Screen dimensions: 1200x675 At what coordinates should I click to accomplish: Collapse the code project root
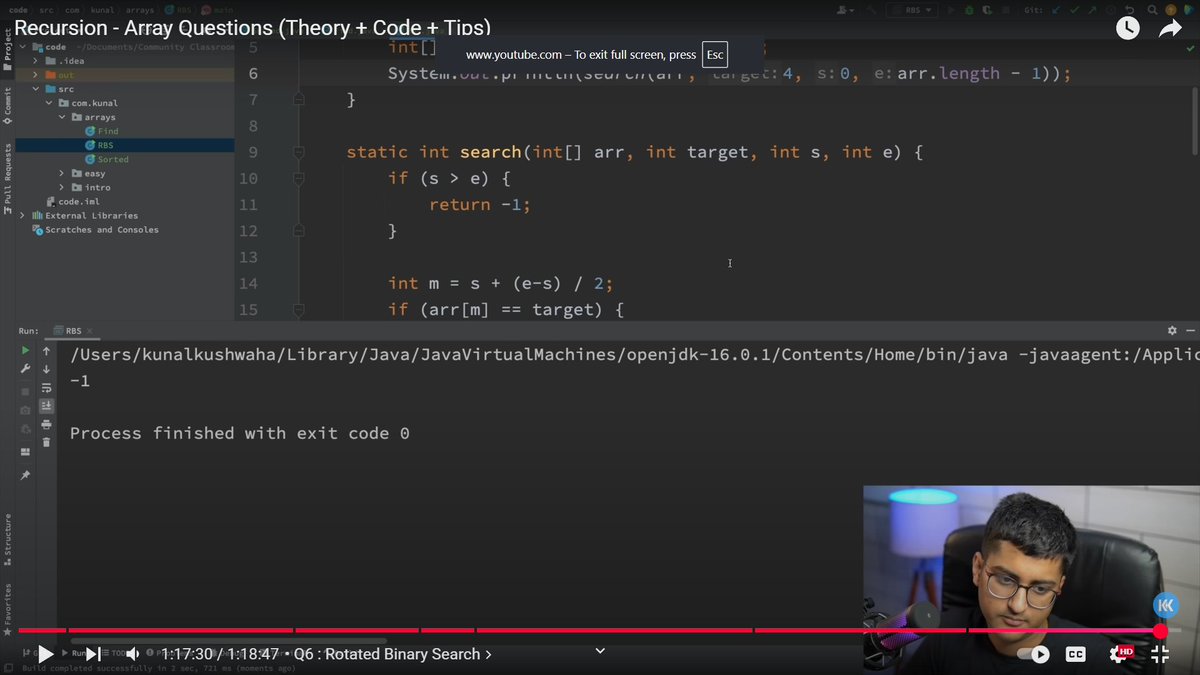coord(22,47)
